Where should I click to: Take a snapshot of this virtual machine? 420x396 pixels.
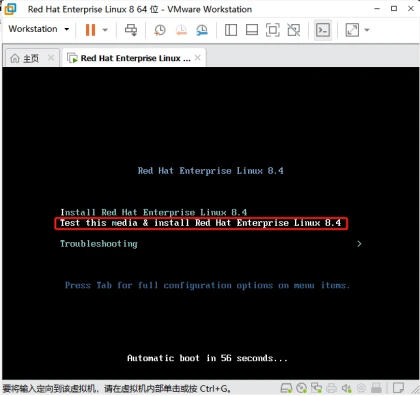point(160,30)
